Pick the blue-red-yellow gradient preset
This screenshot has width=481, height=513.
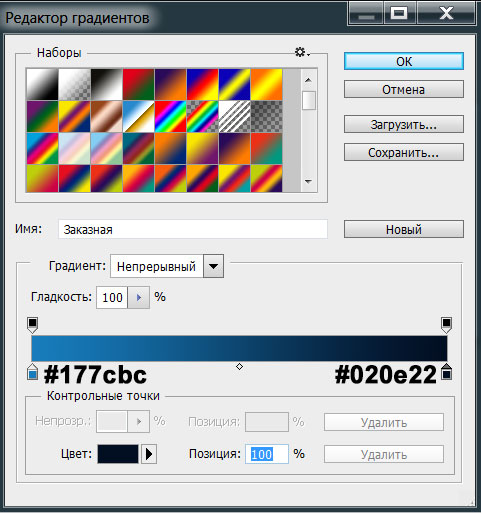(202, 85)
